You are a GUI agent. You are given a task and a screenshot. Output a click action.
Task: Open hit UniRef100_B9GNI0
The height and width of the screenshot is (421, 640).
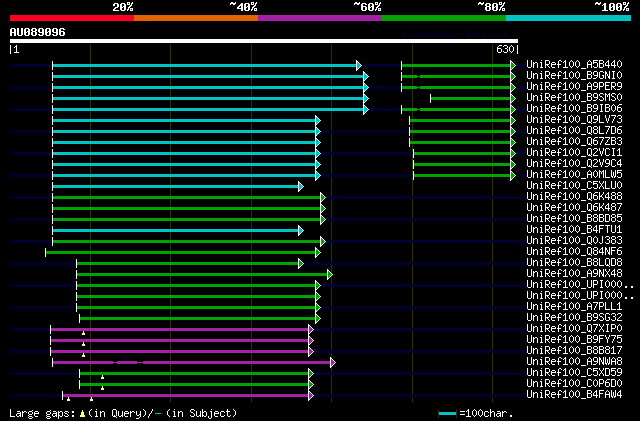574,75
